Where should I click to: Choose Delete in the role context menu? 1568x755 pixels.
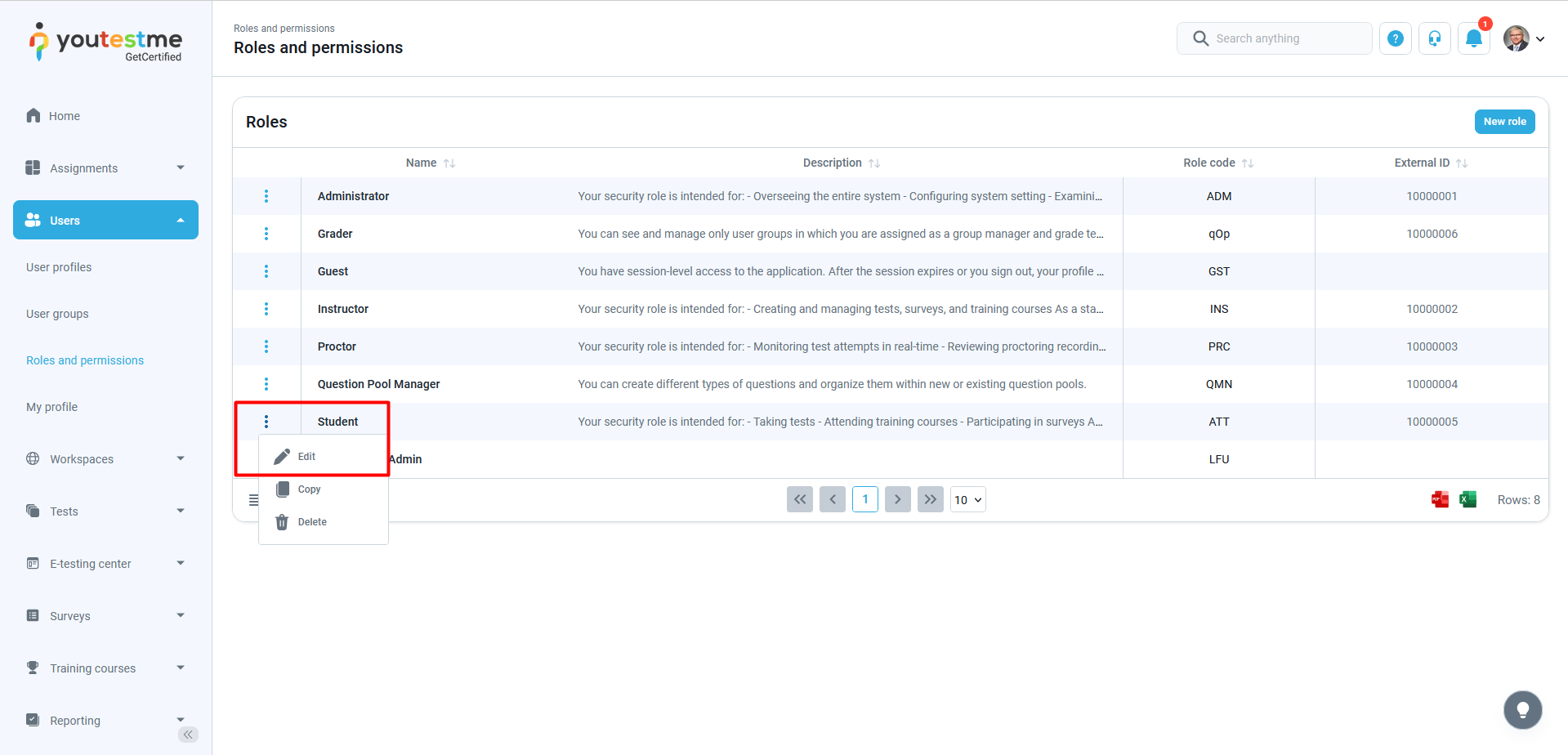(311, 522)
